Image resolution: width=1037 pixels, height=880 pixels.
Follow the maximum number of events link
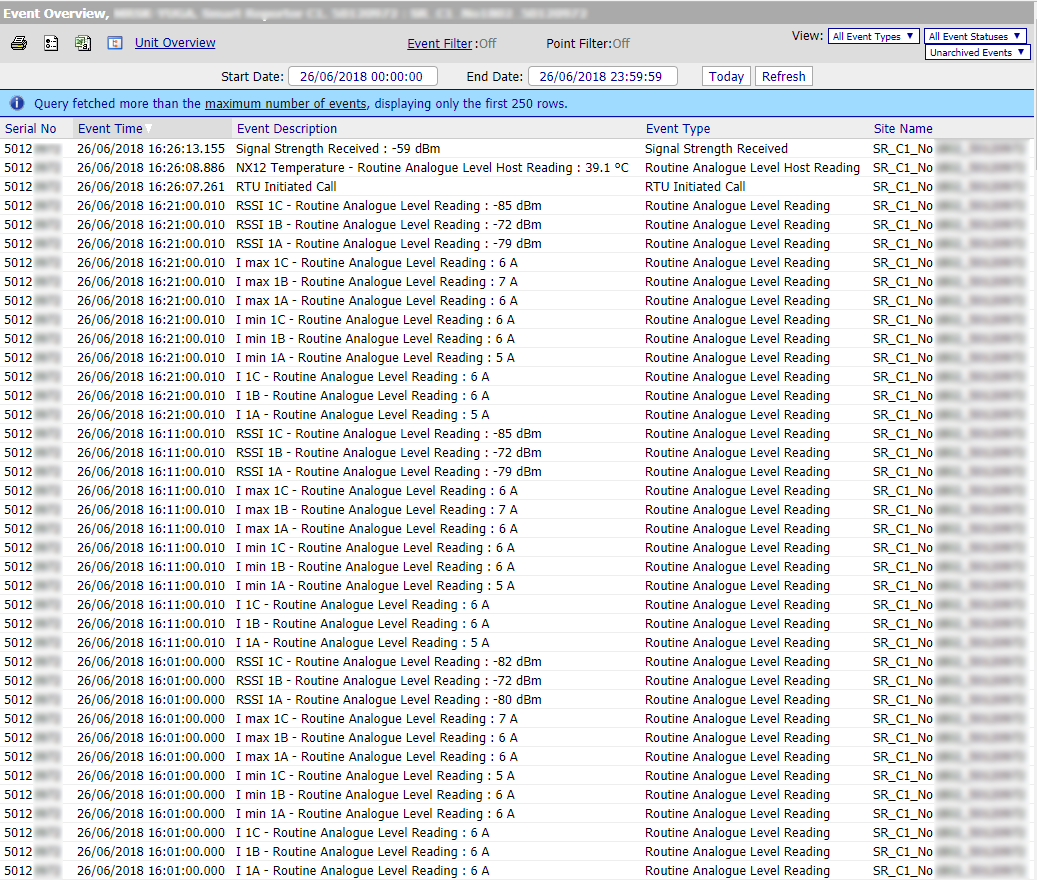(286, 104)
